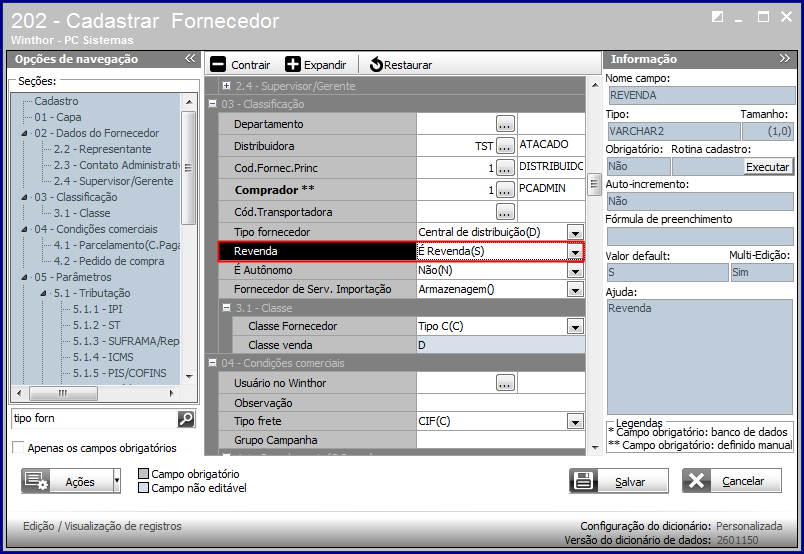
Task: Toggle Apenas os campos obrigatórios checkbox
Action: pos(18,447)
